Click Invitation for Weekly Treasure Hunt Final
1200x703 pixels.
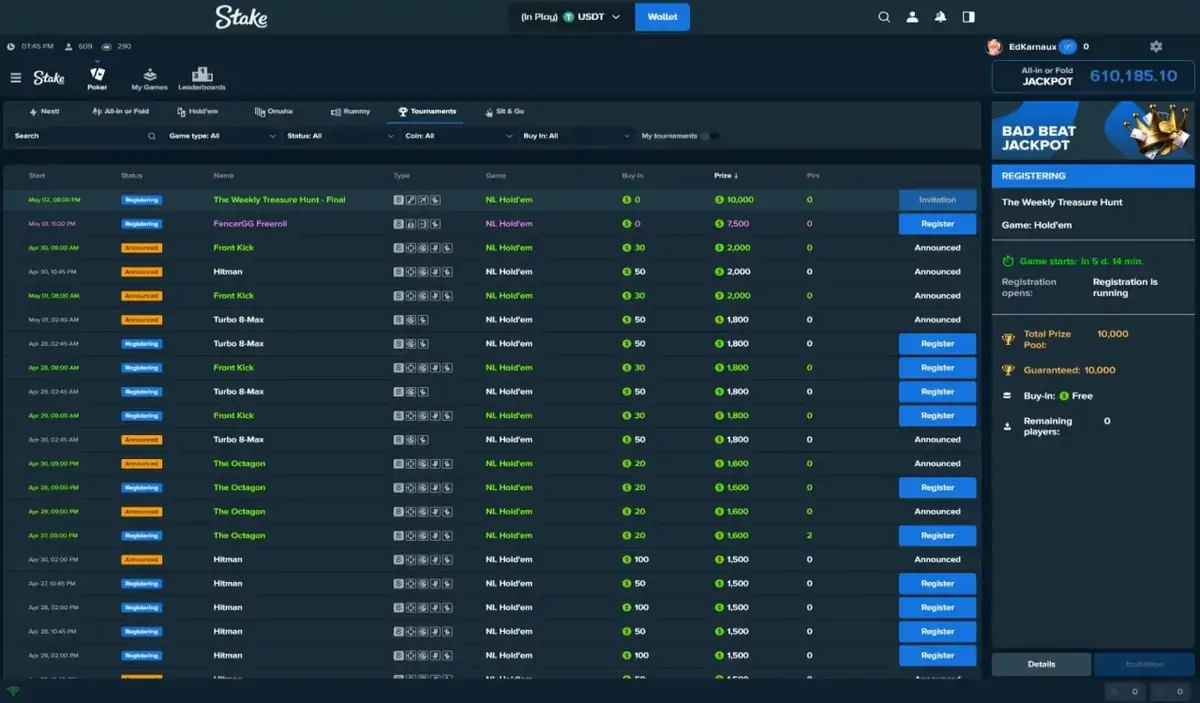tap(937, 200)
